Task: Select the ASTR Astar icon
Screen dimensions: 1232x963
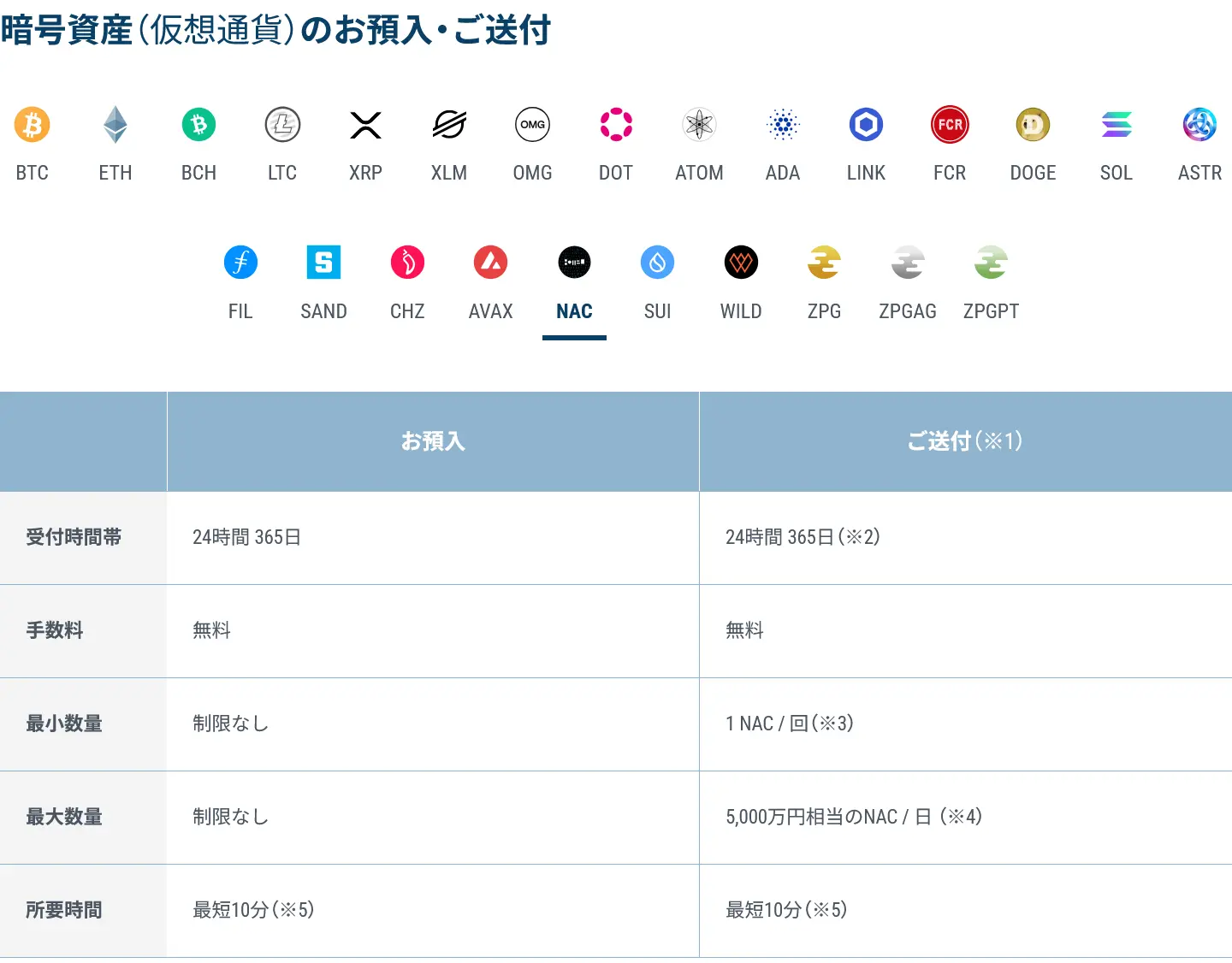Action: (x=1200, y=125)
